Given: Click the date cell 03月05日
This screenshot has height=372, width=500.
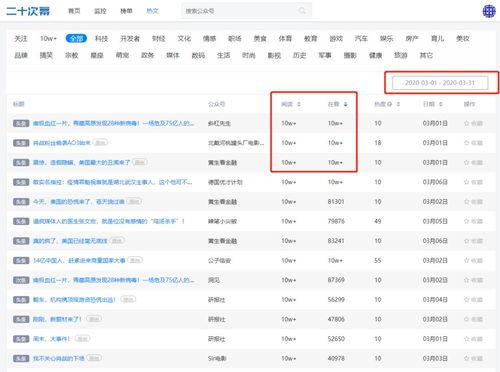Looking at the screenshot, I should [x=435, y=221].
